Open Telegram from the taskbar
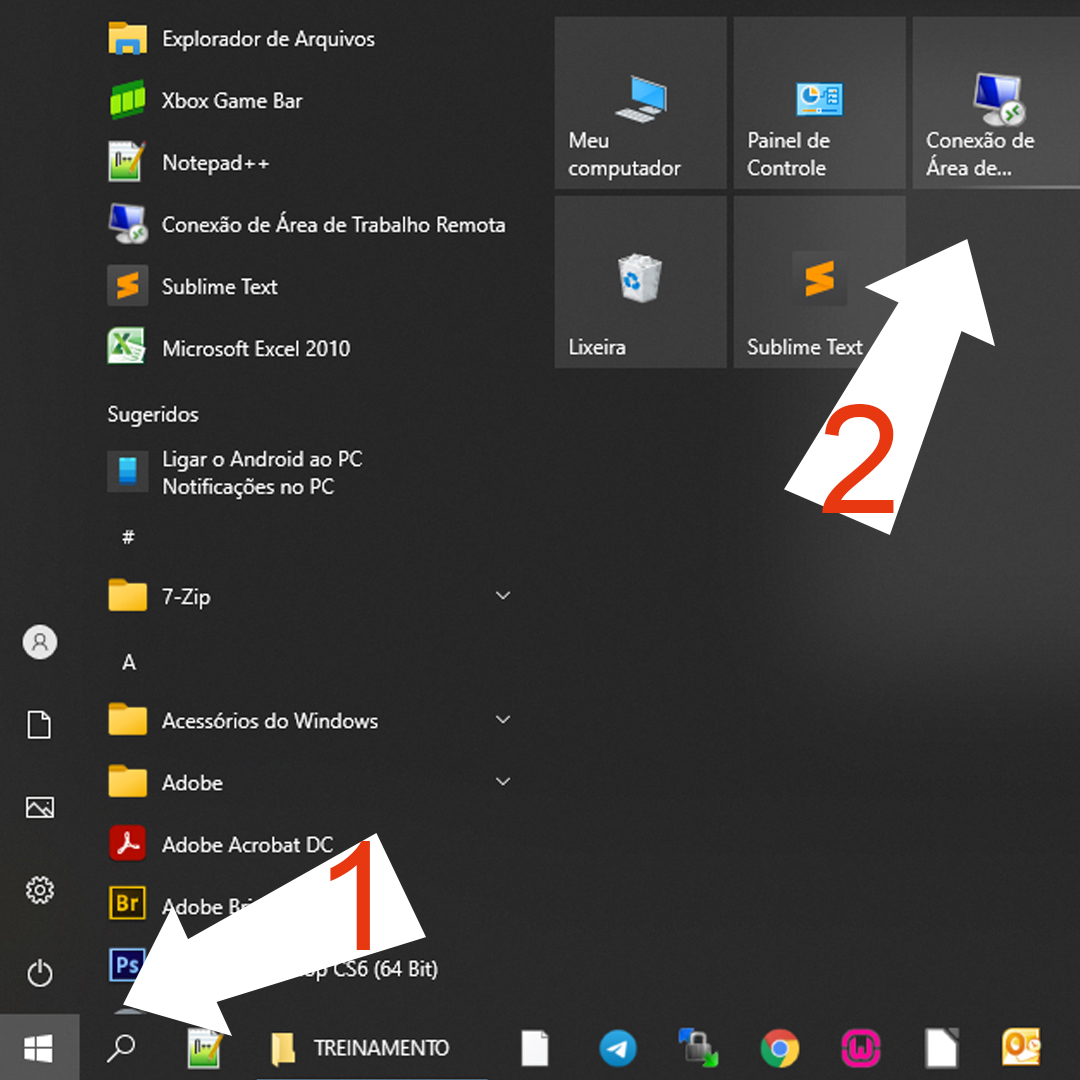The height and width of the screenshot is (1080, 1080). coord(618,1048)
